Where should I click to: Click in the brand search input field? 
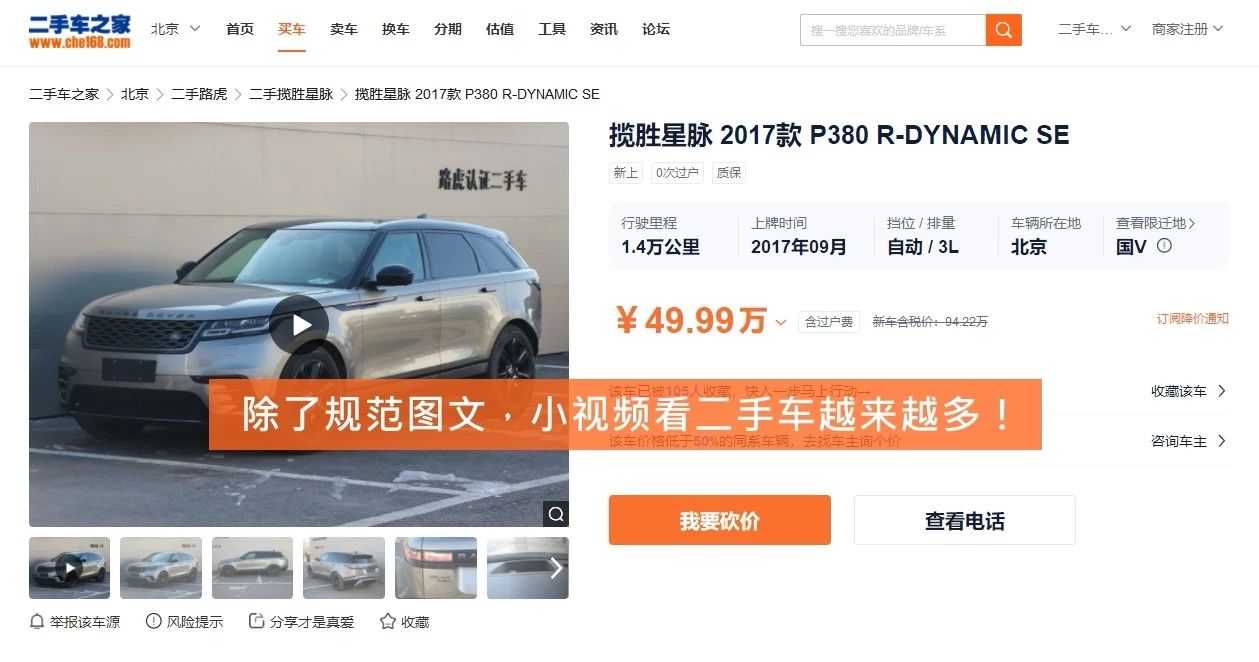click(x=893, y=30)
